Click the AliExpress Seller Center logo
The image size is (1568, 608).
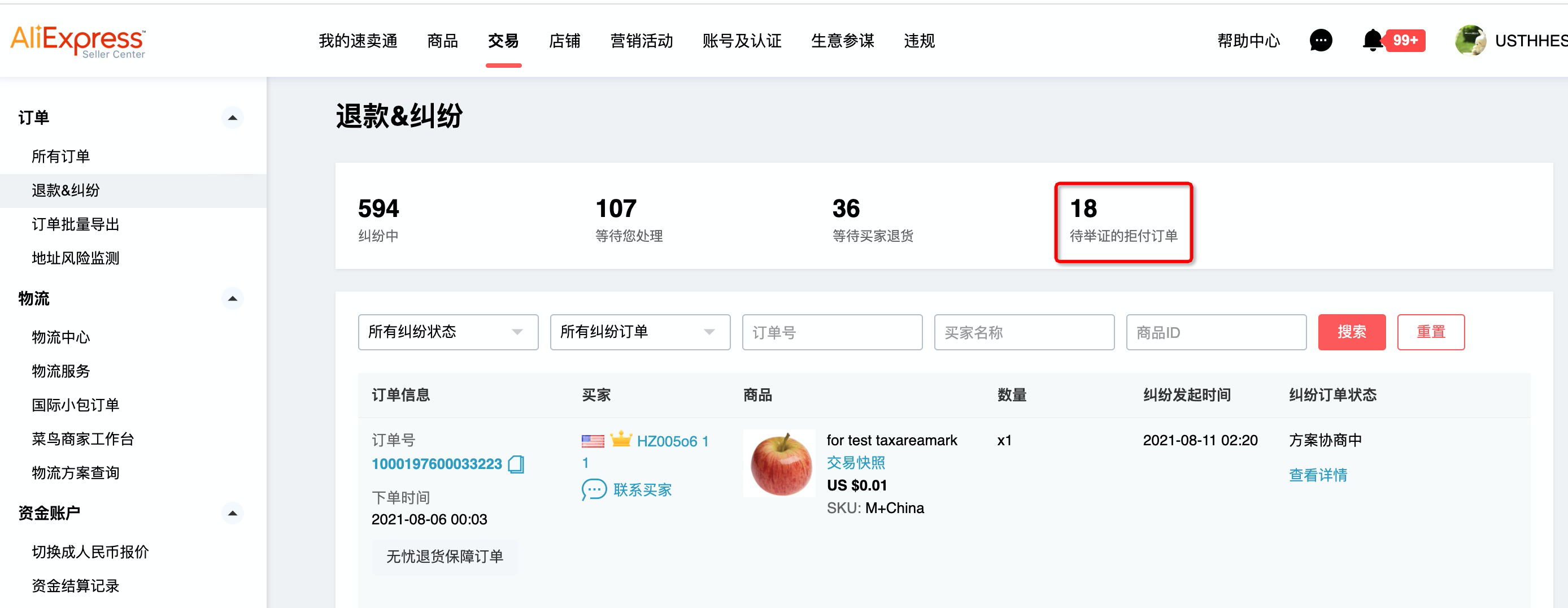tap(78, 41)
